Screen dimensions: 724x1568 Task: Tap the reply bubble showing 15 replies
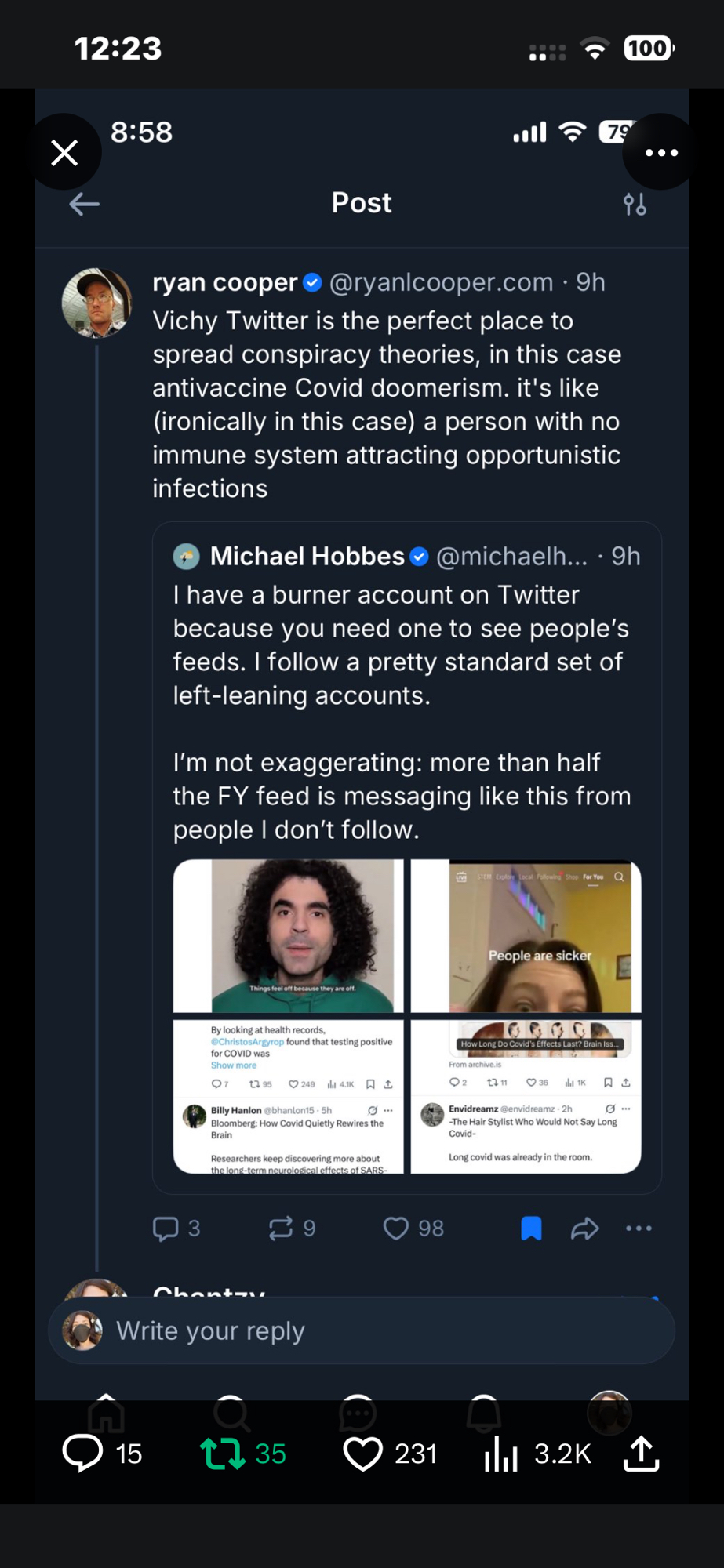tap(83, 1453)
